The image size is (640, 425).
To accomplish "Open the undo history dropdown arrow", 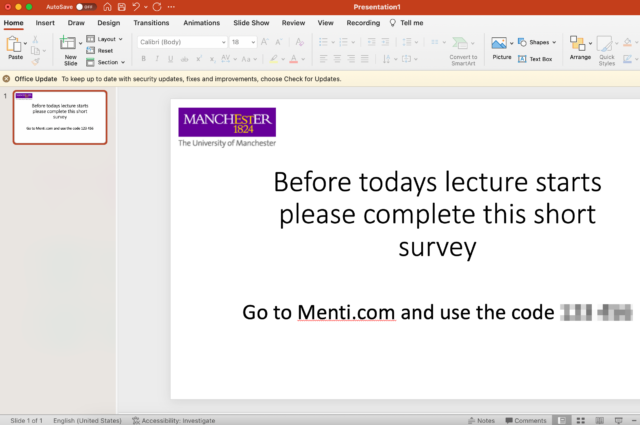I will point(146,7).
